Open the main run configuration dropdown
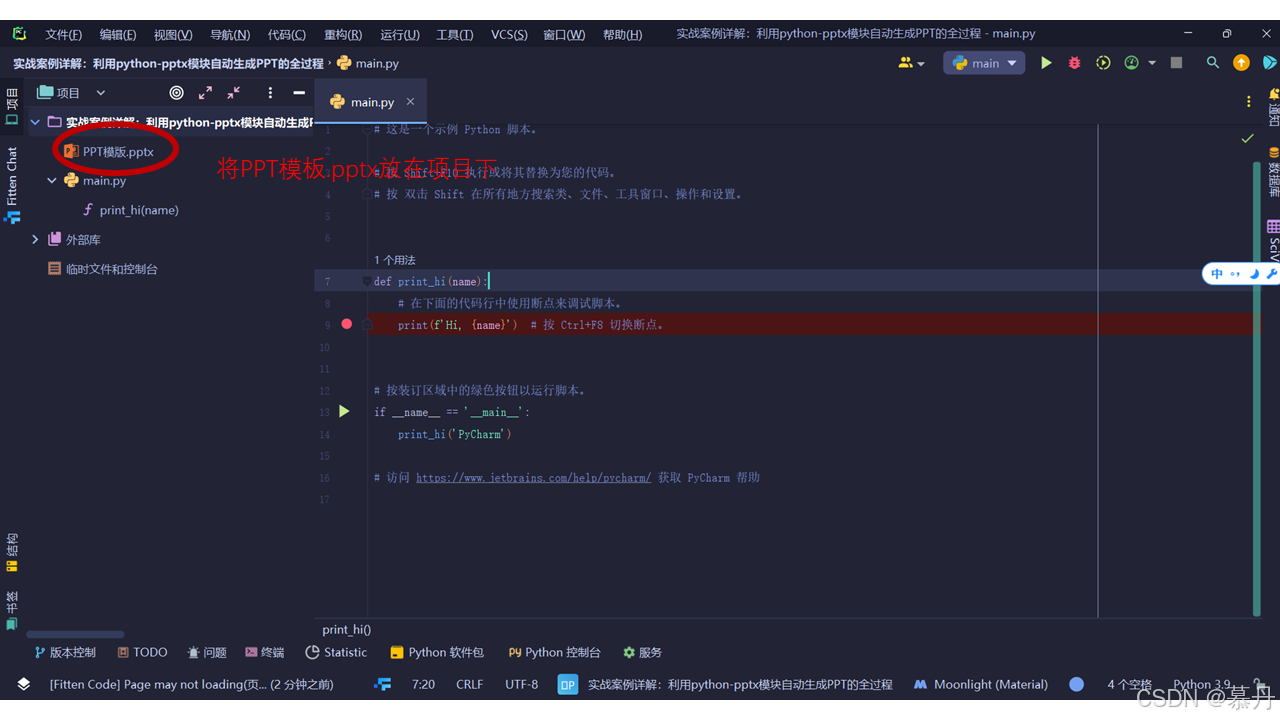The height and width of the screenshot is (720, 1280). tap(985, 63)
